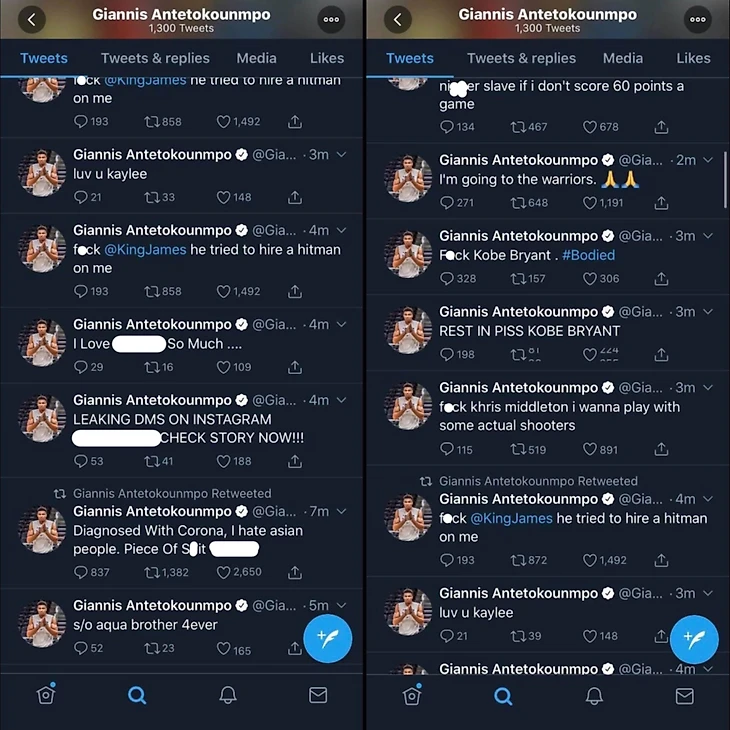
Task: Like the "luv u kaylee" tweet in left panel
Action: point(223,197)
